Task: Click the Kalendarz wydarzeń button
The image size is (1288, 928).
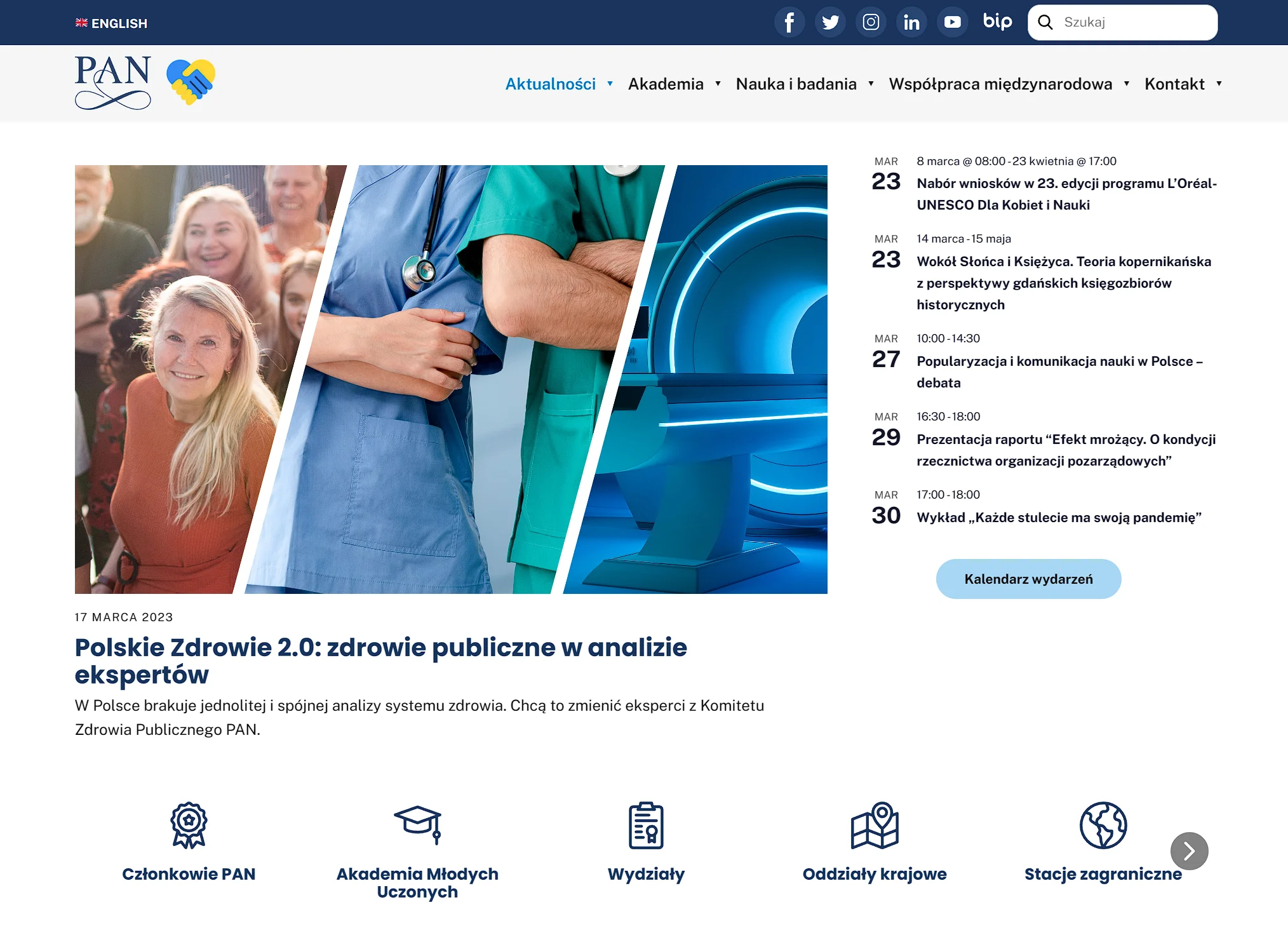Action: tap(1028, 579)
